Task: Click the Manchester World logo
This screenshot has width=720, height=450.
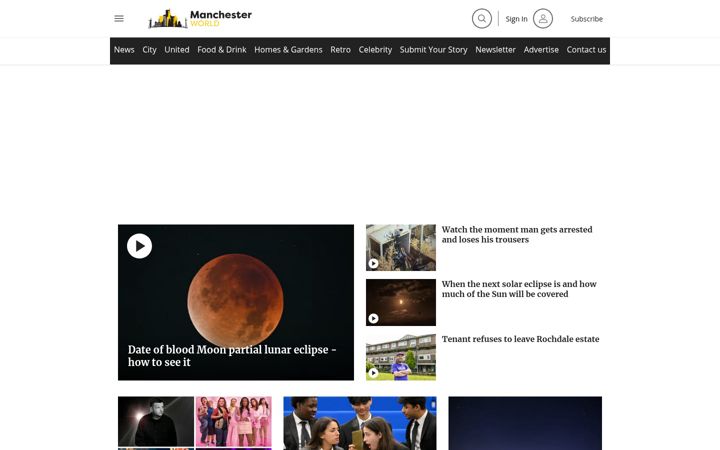Action: [x=200, y=19]
